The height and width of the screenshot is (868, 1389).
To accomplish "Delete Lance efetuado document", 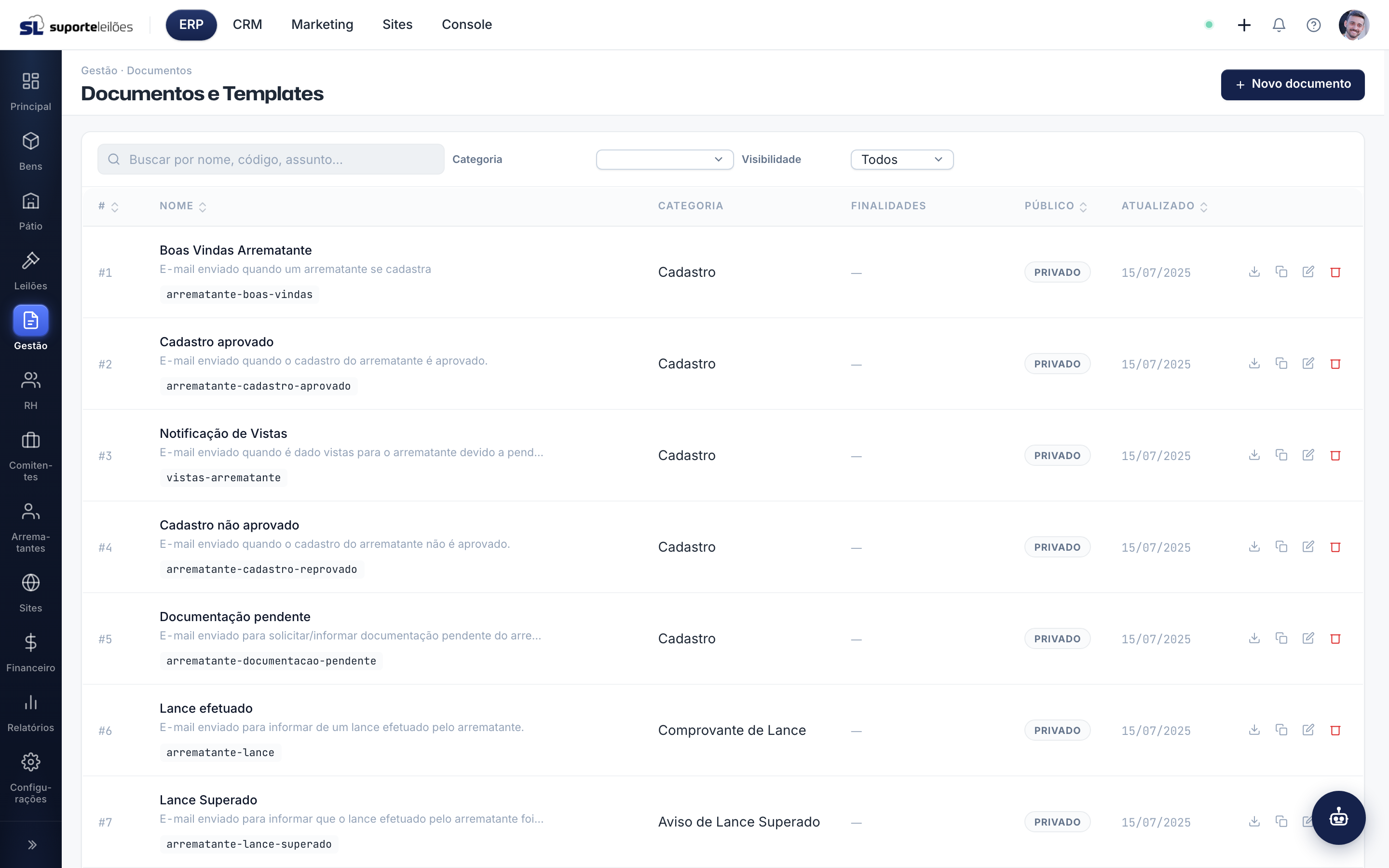I will point(1335,730).
